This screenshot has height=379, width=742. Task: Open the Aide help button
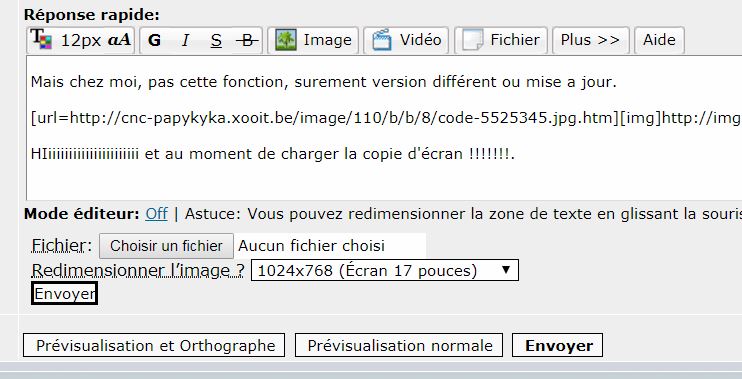[659, 40]
